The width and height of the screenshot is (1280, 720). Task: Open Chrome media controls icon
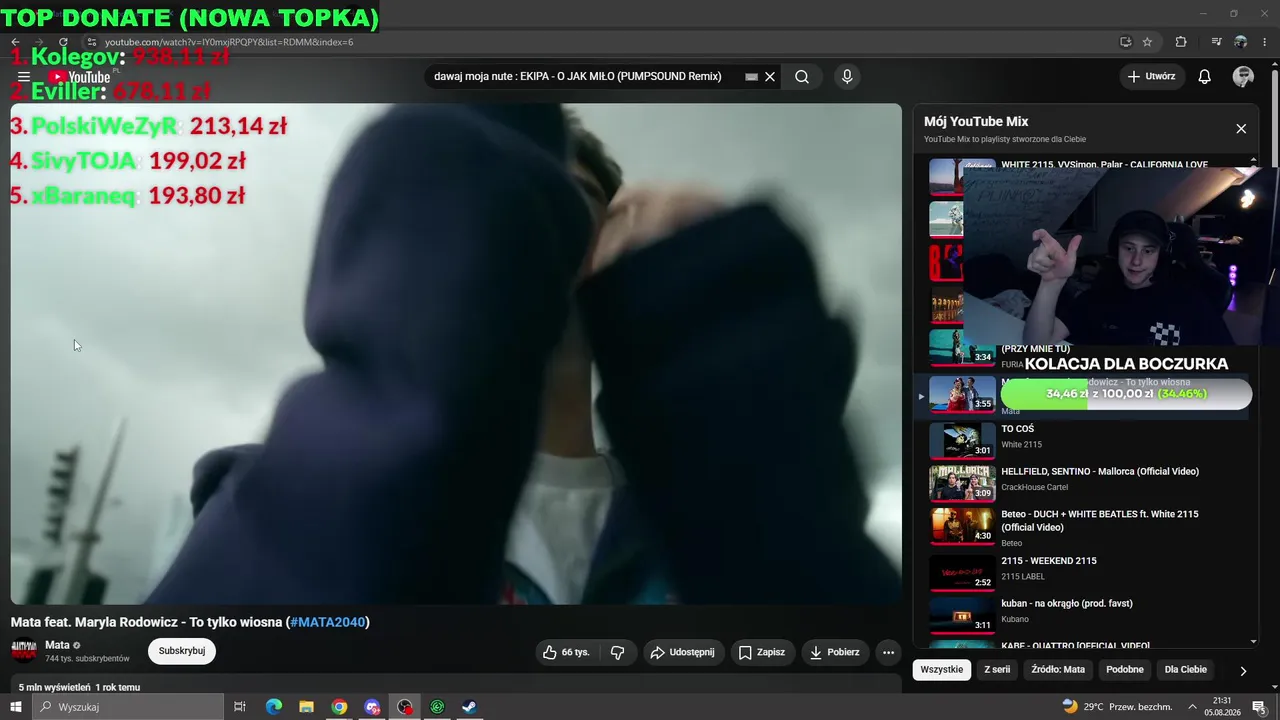pyautogui.click(x=1216, y=42)
